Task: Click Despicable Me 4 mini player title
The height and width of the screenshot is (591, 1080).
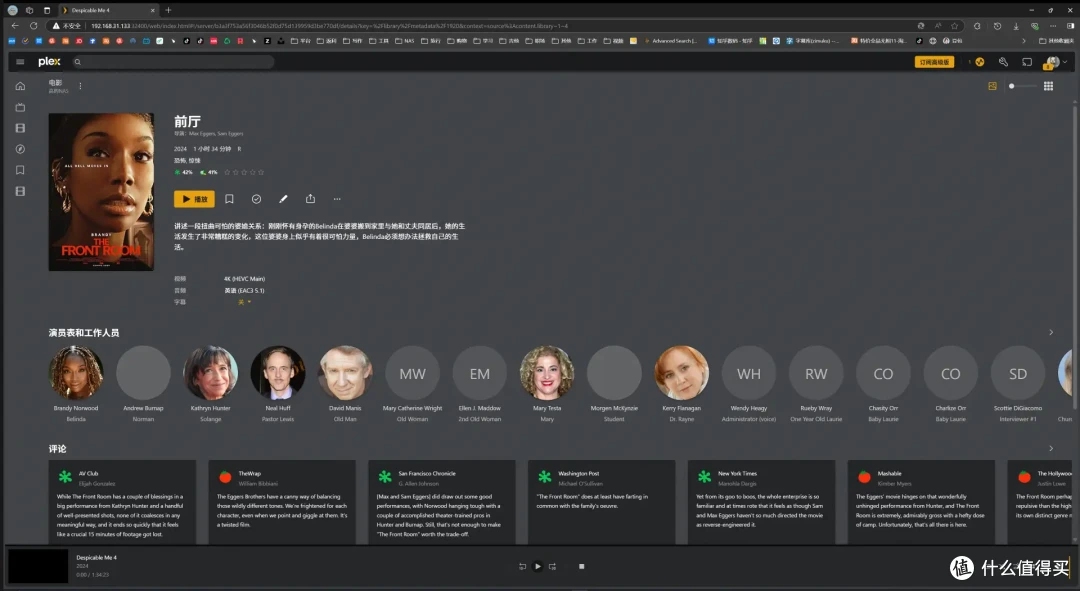Action: (x=96, y=557)
